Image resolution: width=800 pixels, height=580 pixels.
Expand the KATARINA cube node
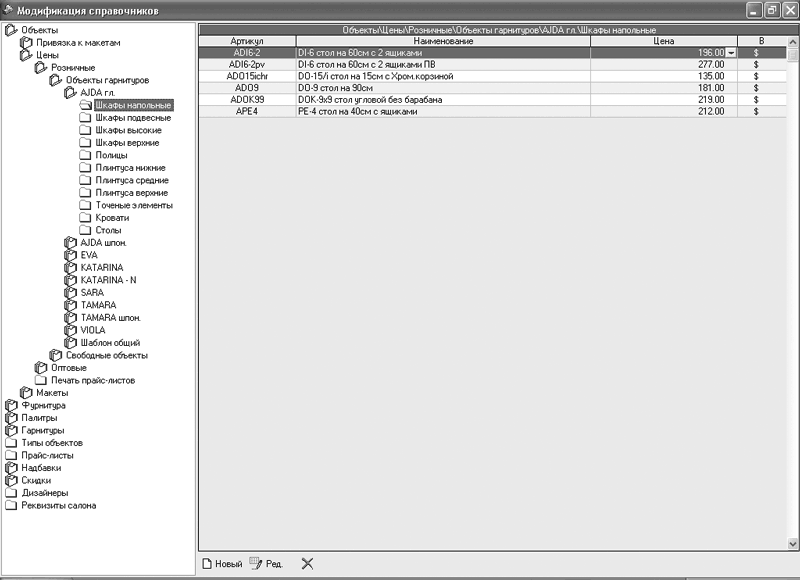click(x=70, y=268)
